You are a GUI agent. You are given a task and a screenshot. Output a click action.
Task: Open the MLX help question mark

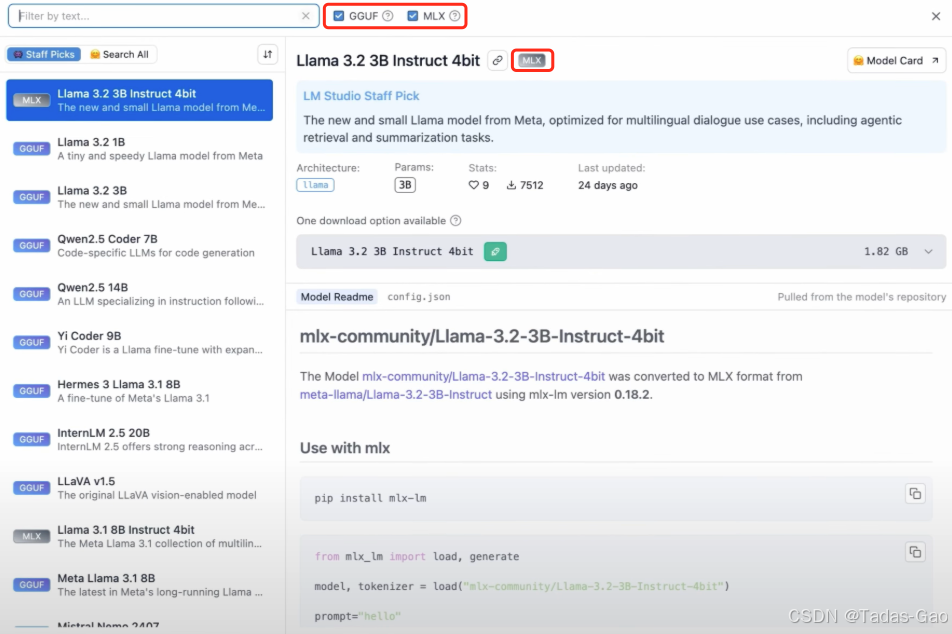(x=454, y=16)
